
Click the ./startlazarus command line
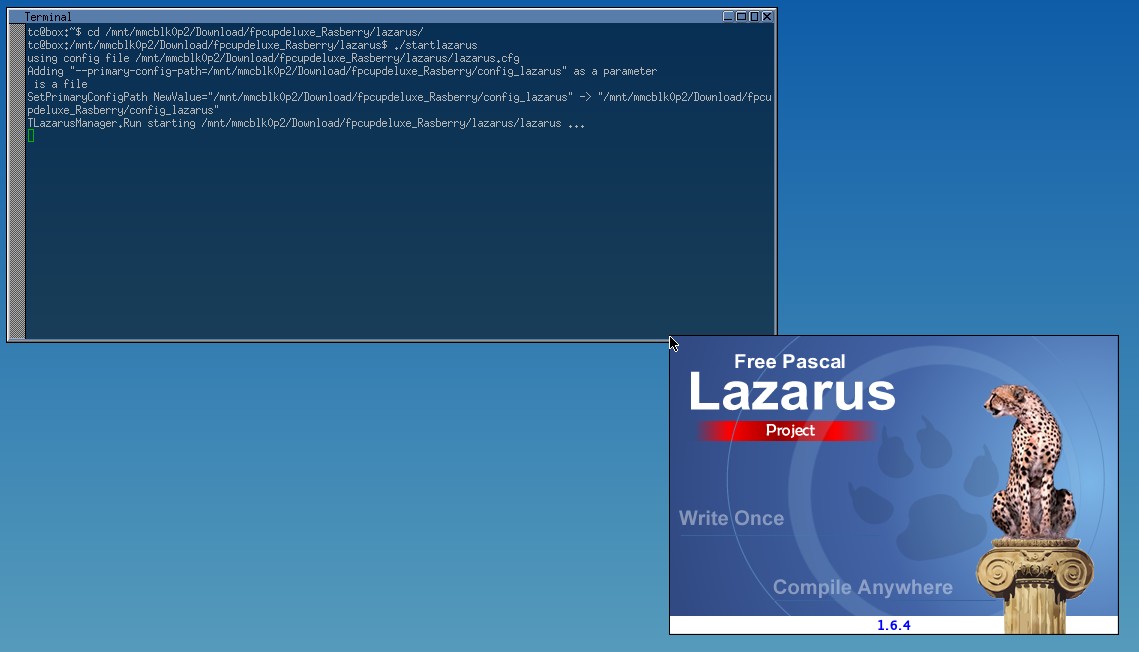coord(250,45)
